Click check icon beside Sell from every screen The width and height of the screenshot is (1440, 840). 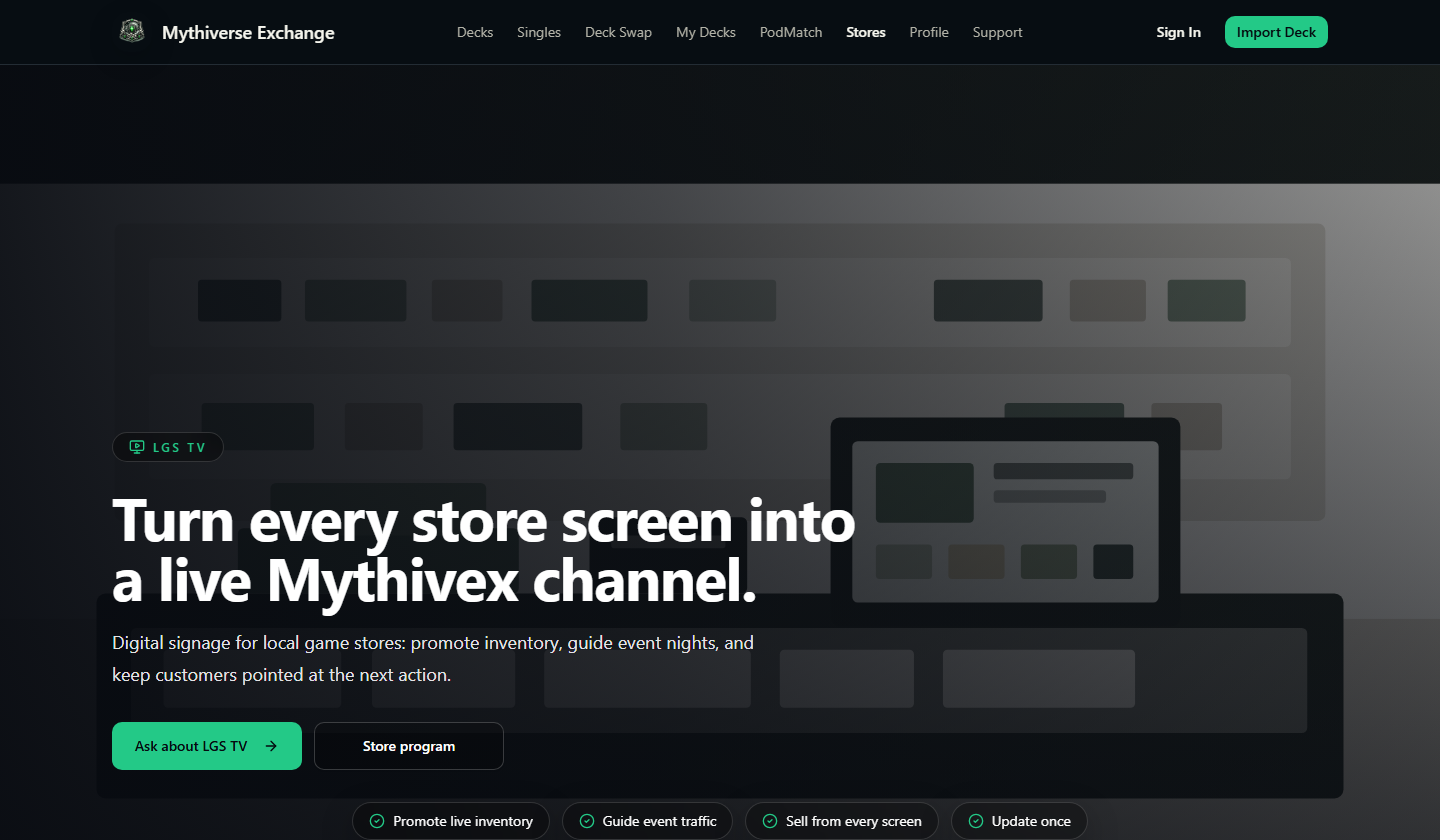coord(770,821)
